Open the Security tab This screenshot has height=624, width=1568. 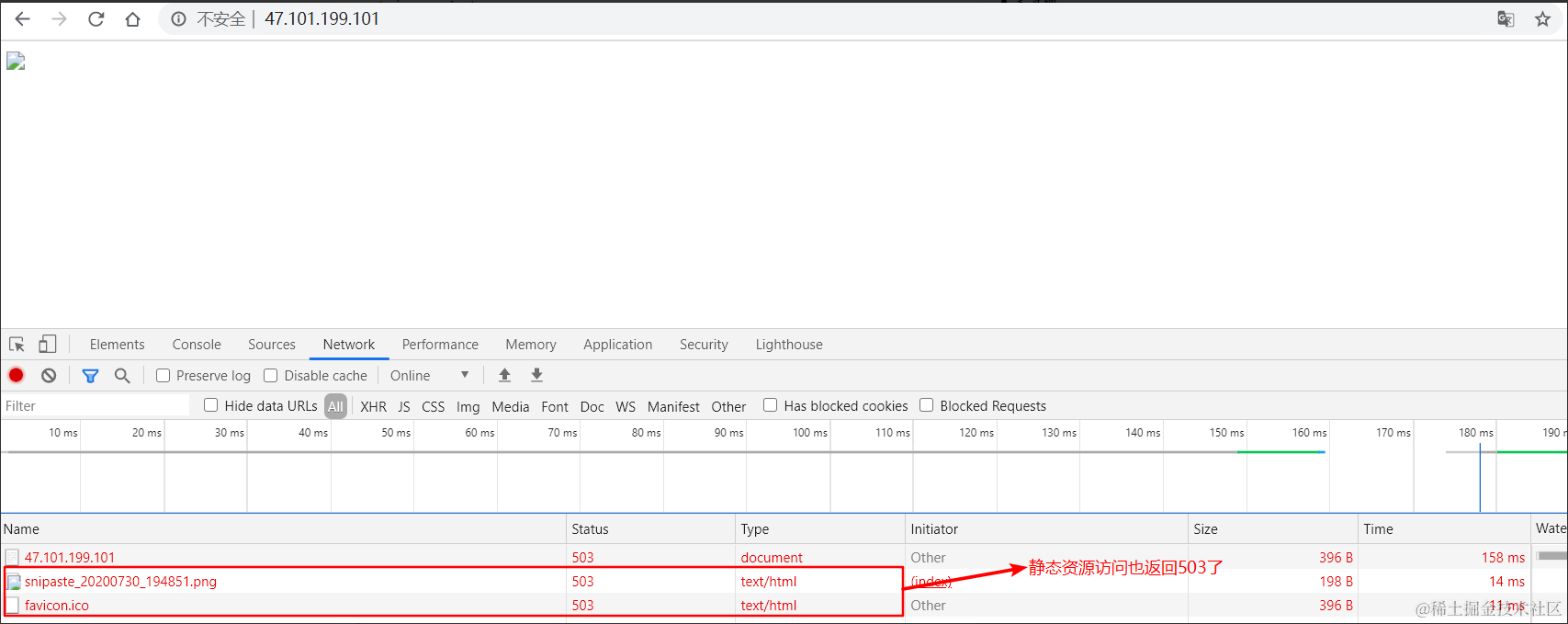704,345
